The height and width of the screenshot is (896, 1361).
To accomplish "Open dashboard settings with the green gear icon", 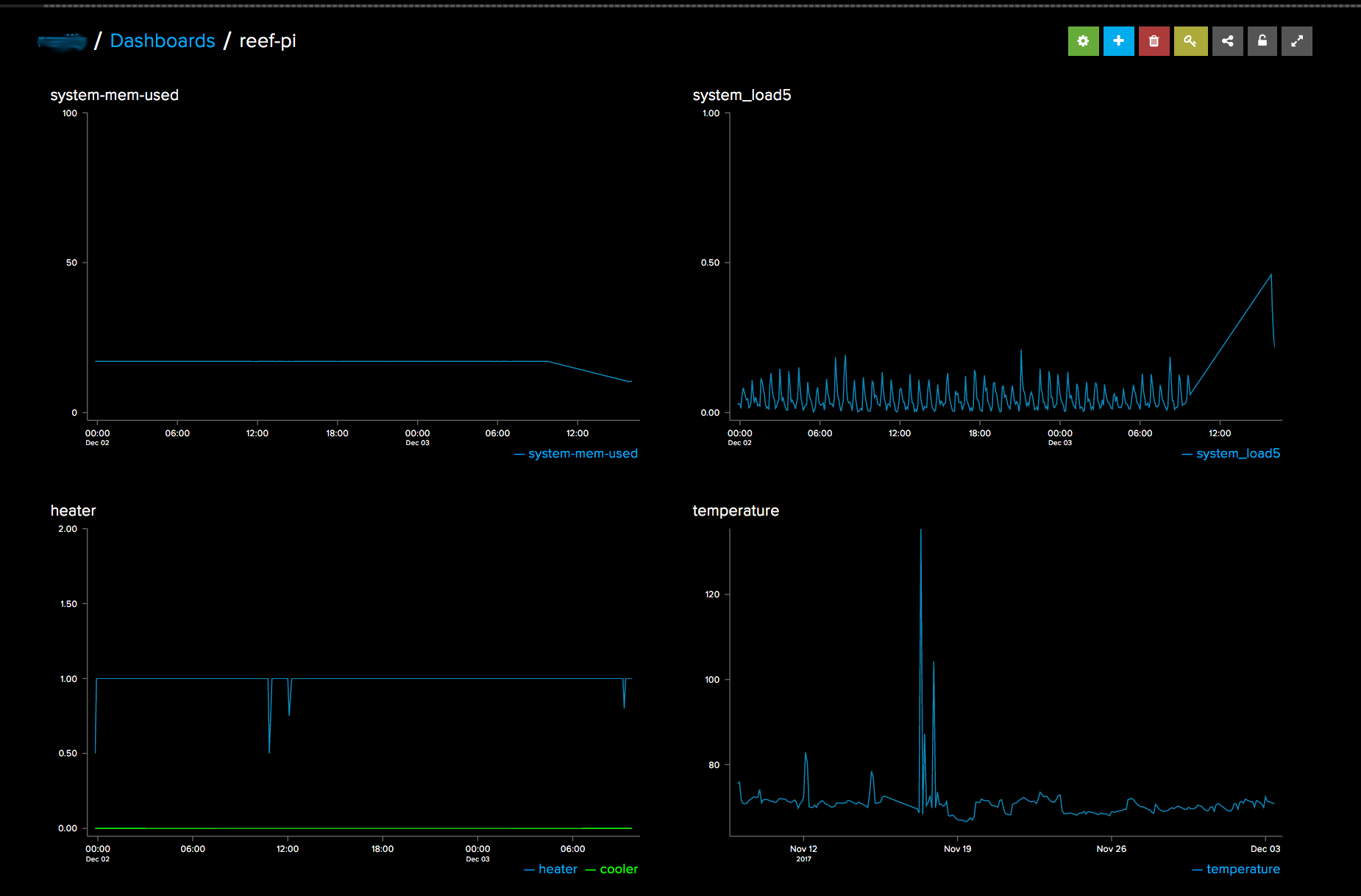I will click(x=1083, y=41).
